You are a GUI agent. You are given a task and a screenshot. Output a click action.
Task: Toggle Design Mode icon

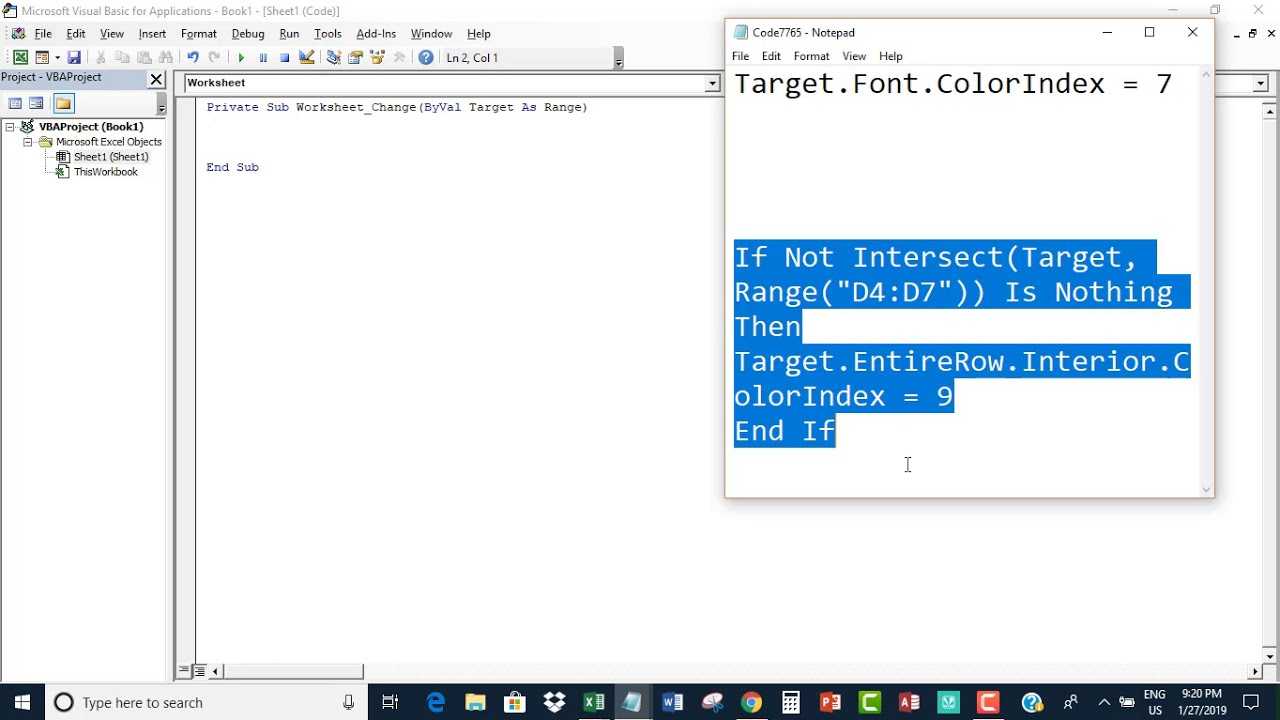[x=307, y=58]
